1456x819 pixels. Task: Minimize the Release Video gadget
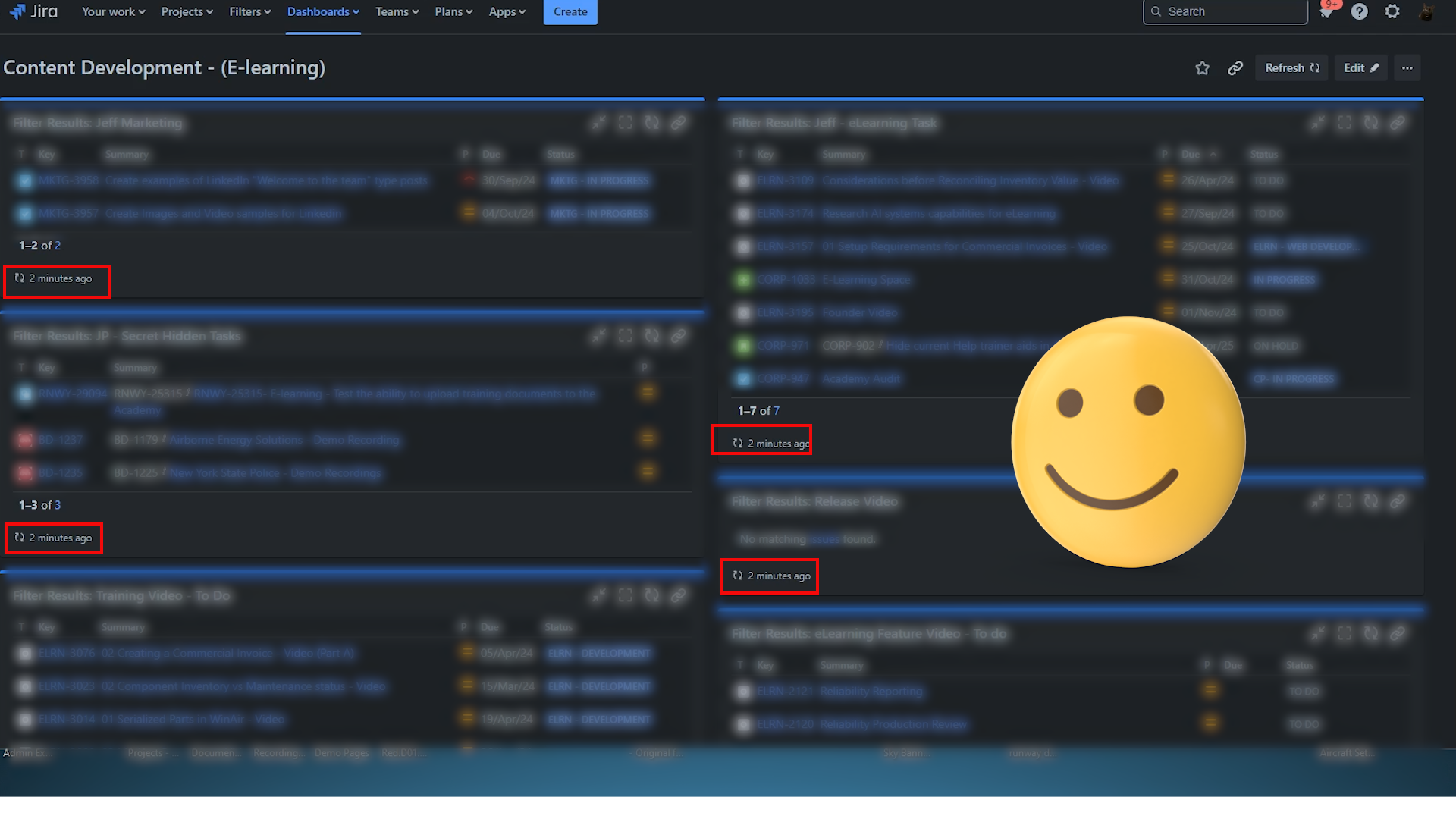click(1318, 501)
